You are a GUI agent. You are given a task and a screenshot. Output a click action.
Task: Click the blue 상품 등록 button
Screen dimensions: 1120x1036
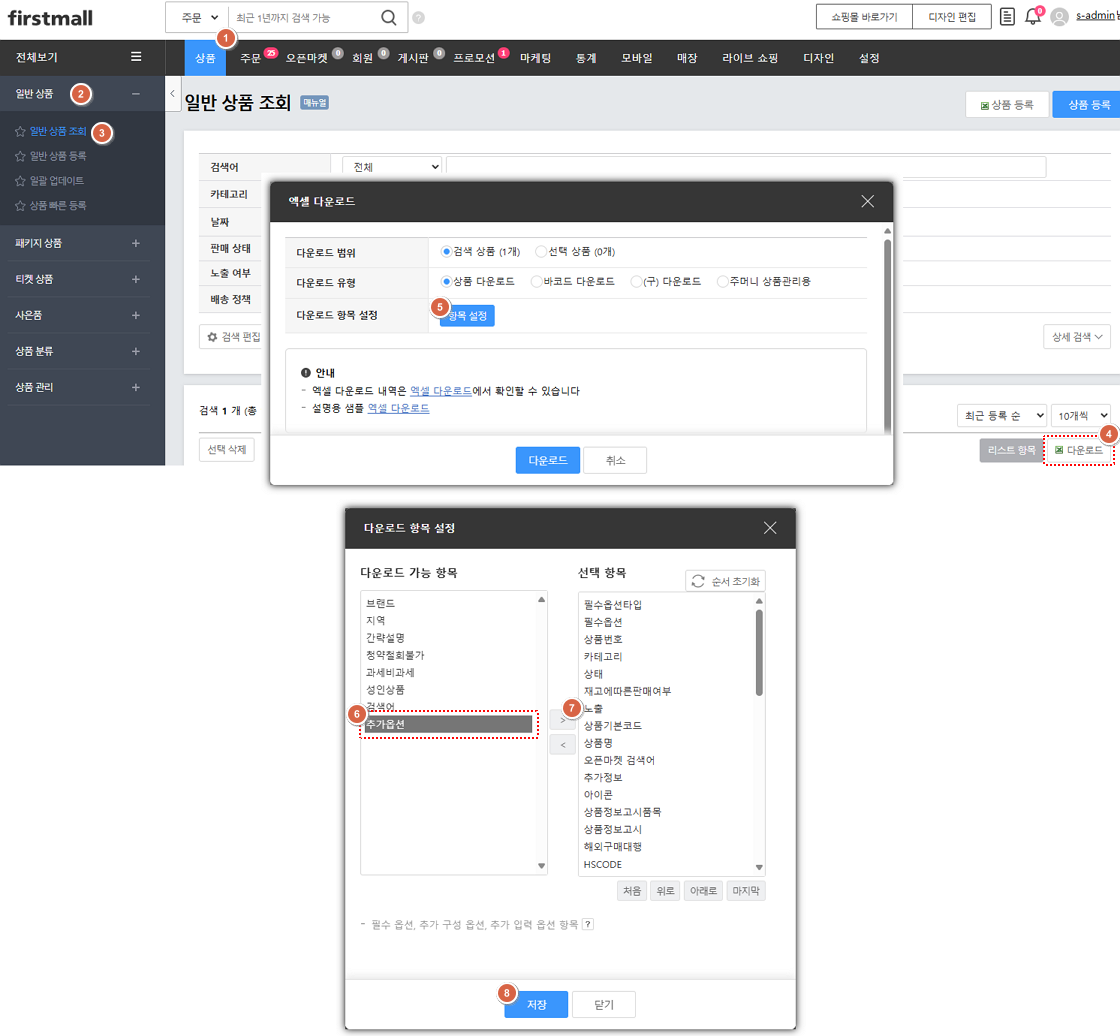[1086, 104]
